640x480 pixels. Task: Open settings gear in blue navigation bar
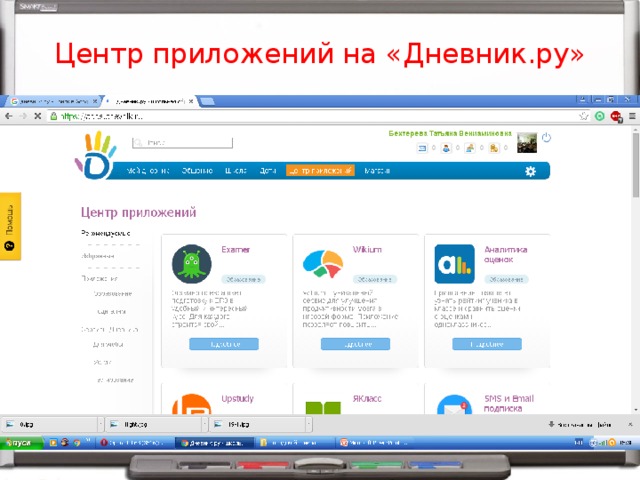[530, 171]
